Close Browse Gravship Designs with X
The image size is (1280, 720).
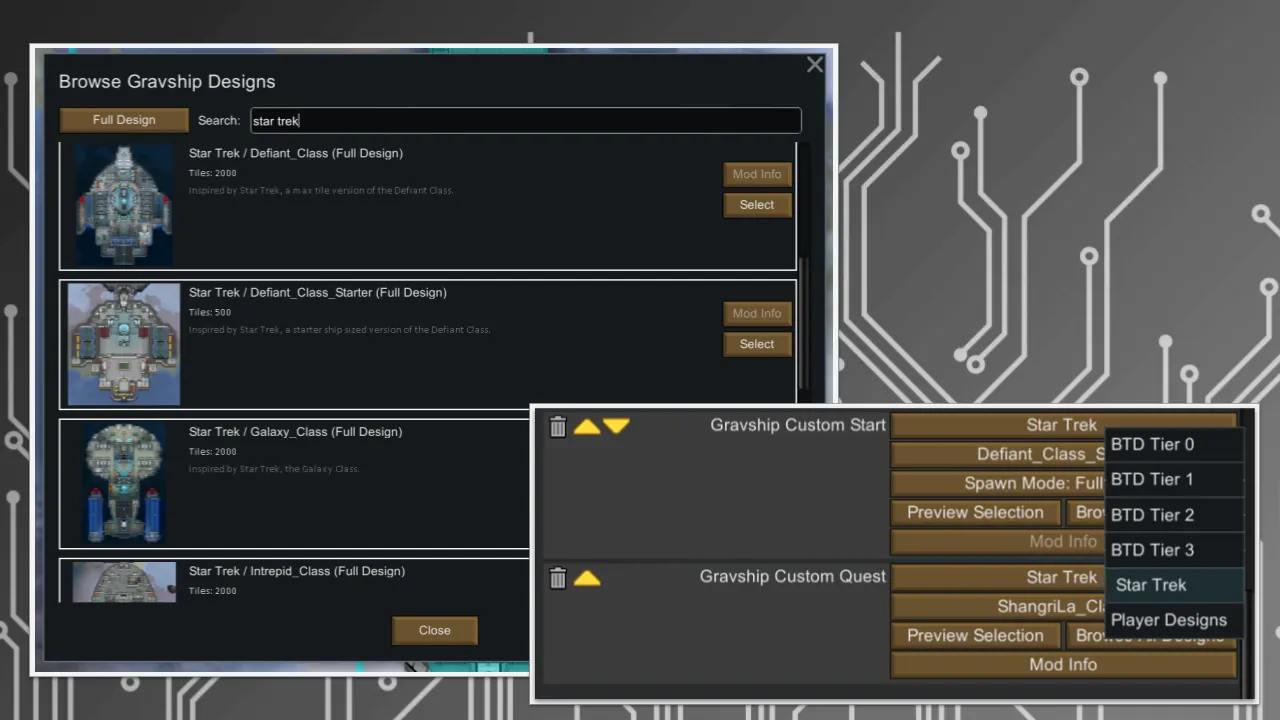click(815, 65)
